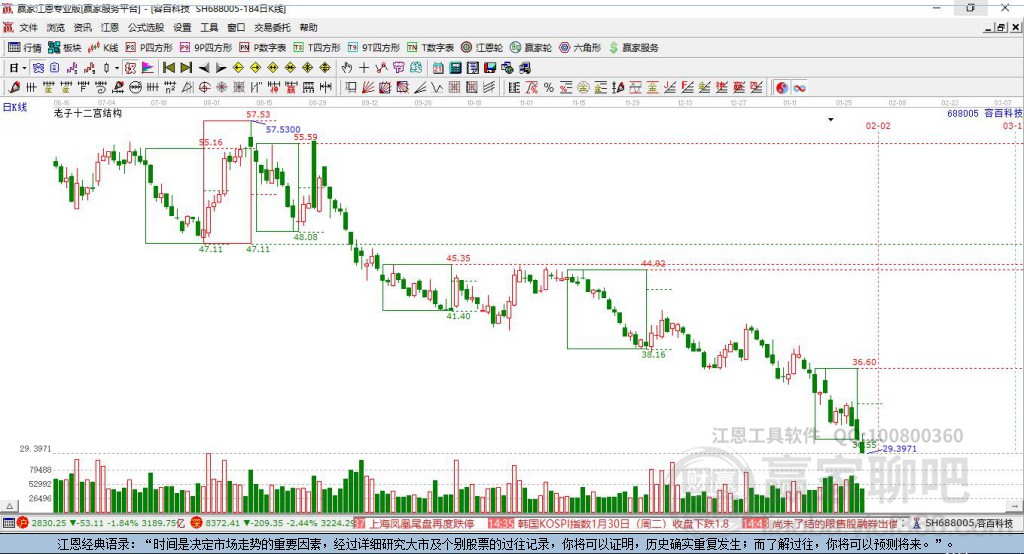Click the calendar toolbar icon

(x=438, y=67)
